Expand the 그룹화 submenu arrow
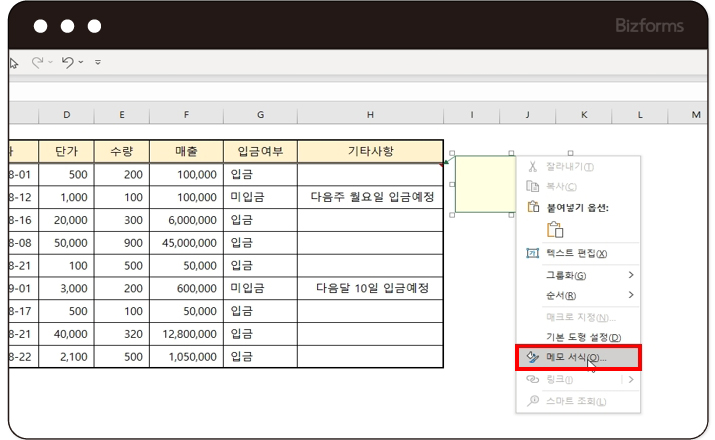The width and height of the screenshot is (715, 440). pos(630,275)
